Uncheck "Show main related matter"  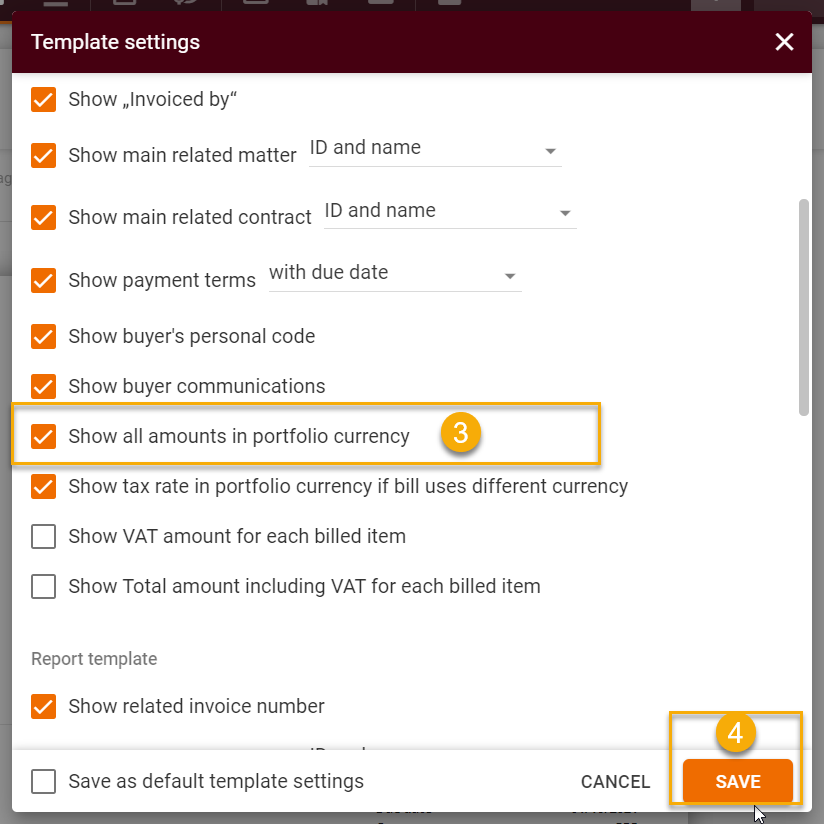tap(43, 155)
